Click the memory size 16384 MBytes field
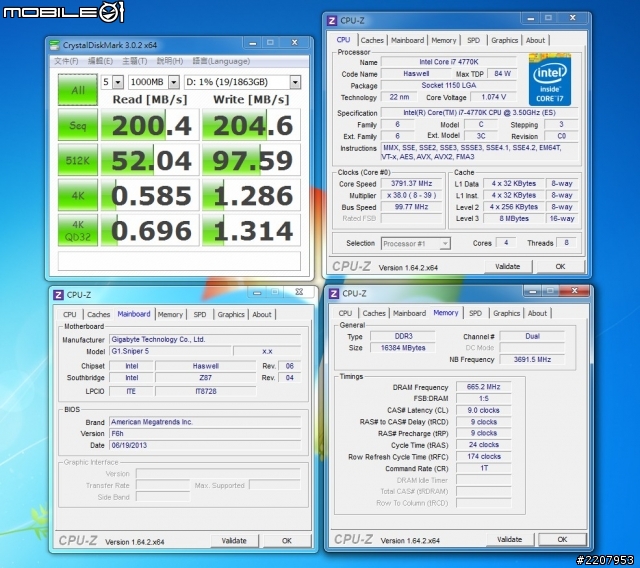The image size is (640, 568). click(x=403, y=348)
